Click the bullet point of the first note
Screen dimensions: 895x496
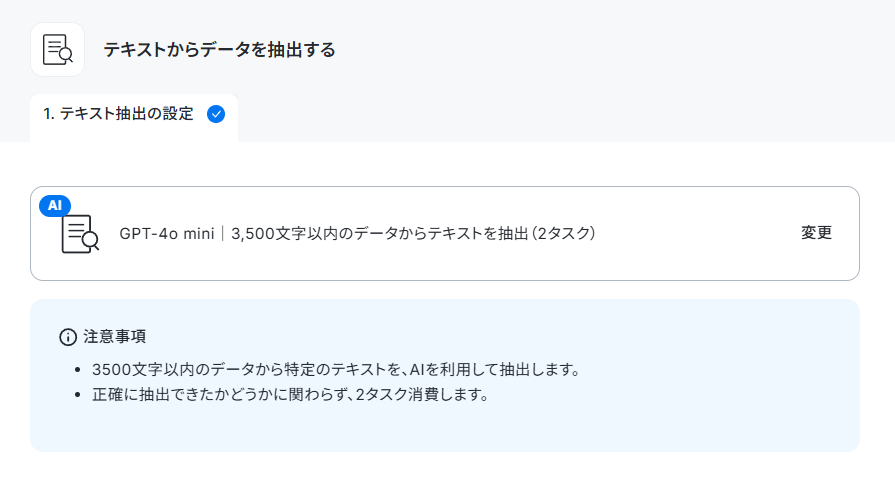[x=78, y=370]
